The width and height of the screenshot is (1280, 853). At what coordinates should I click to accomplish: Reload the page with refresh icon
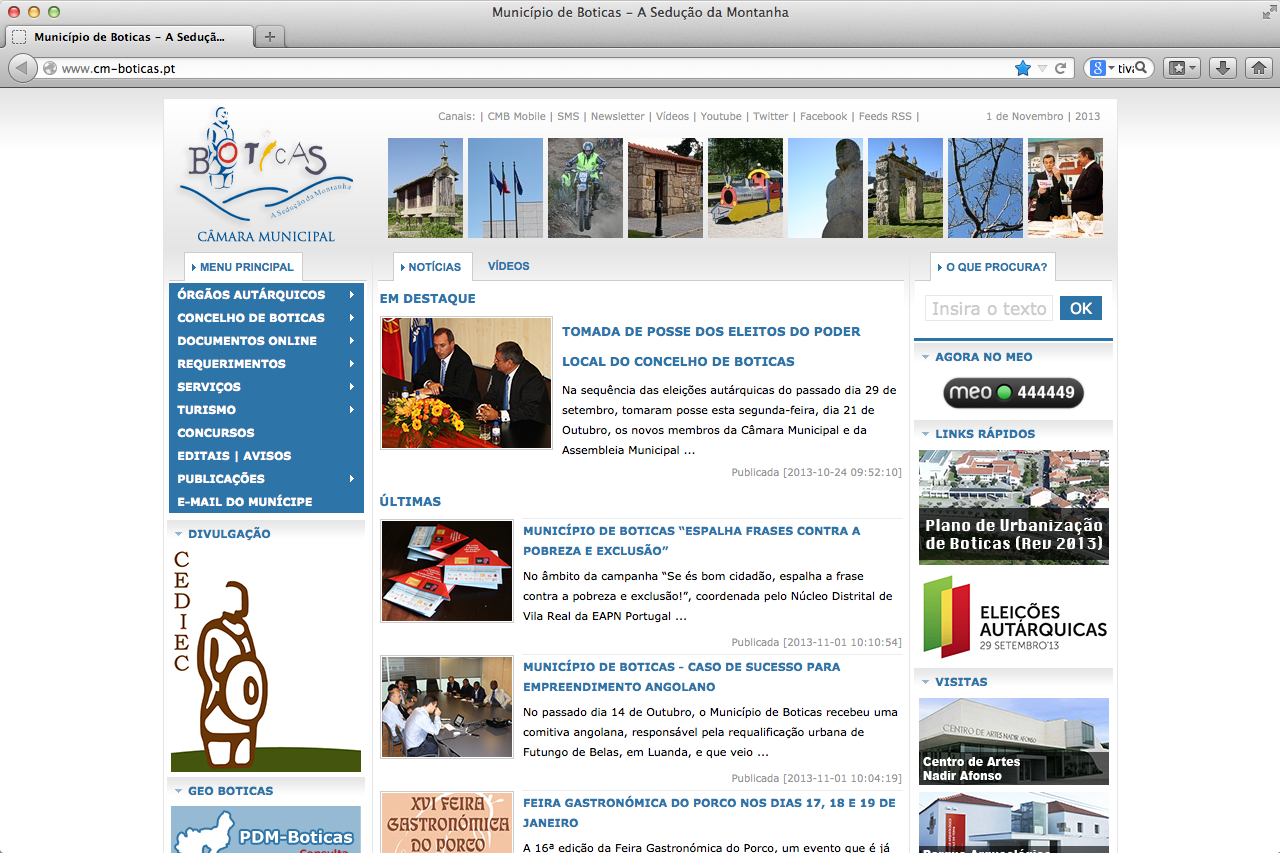click(x=1061, y=68)
